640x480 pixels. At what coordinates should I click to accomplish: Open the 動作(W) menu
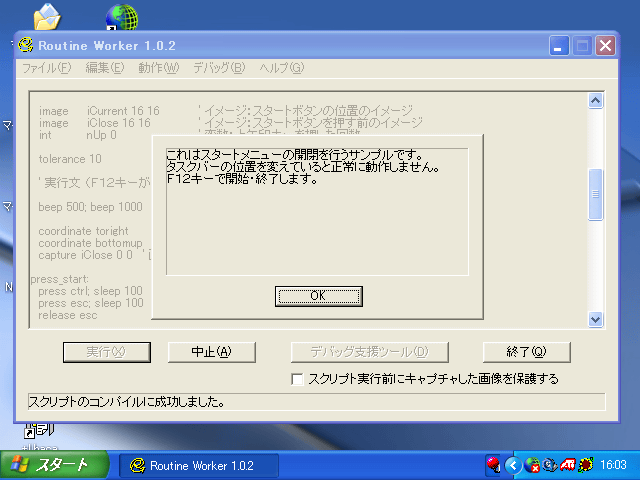[158, 68]
